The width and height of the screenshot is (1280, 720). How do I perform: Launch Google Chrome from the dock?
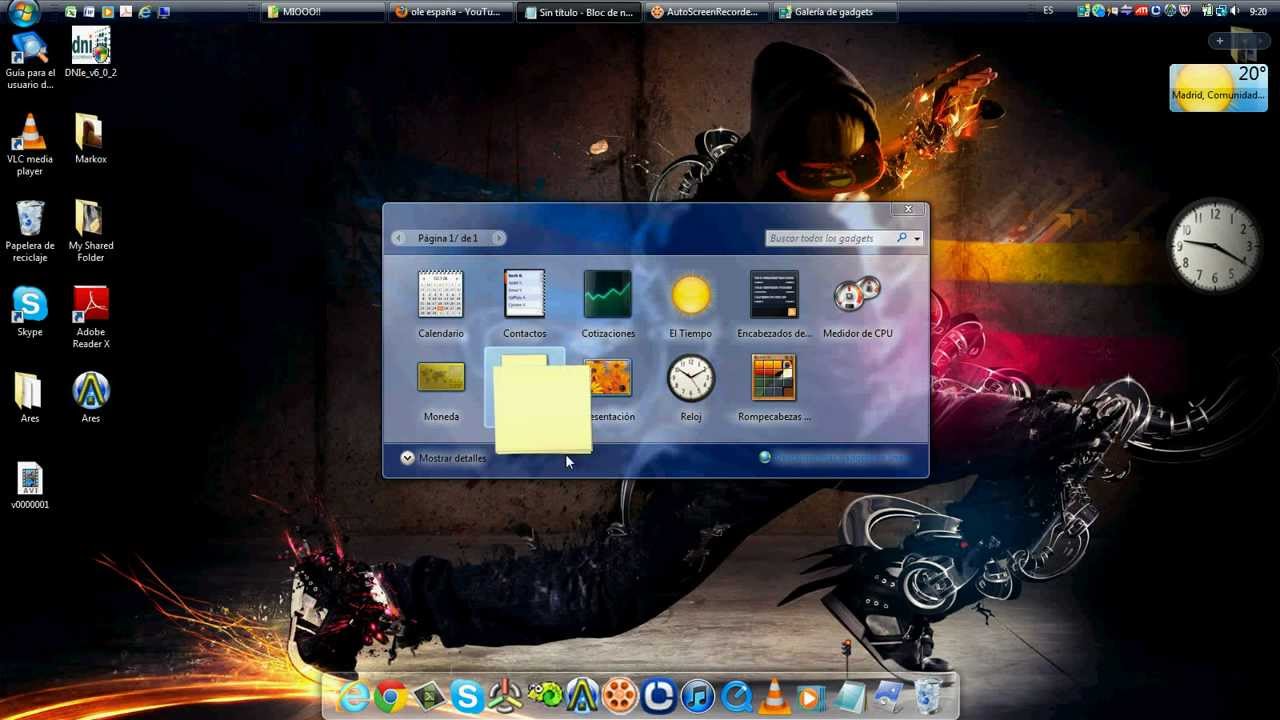point(391,696)
